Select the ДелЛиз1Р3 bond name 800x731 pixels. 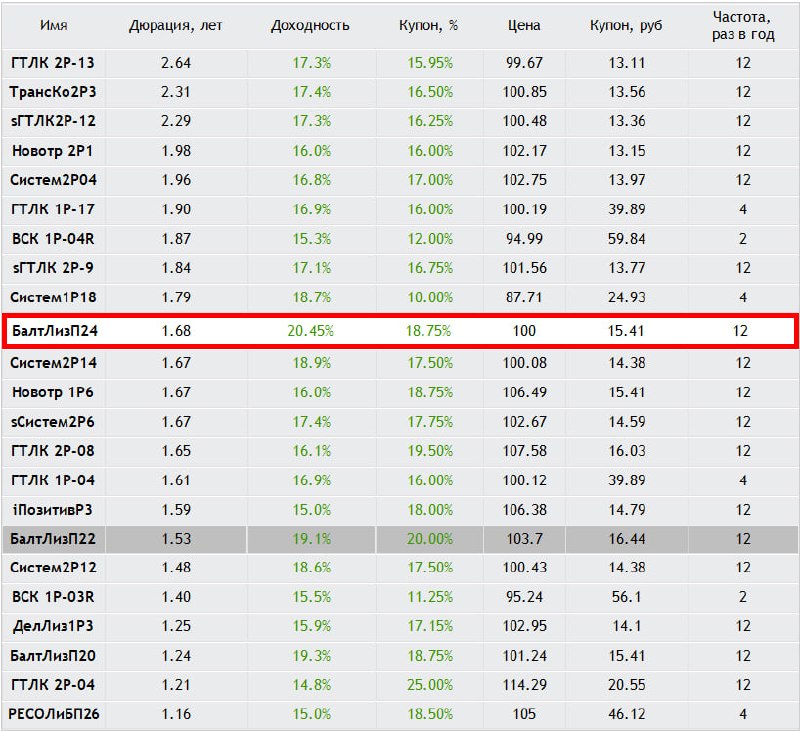point(53,626)
